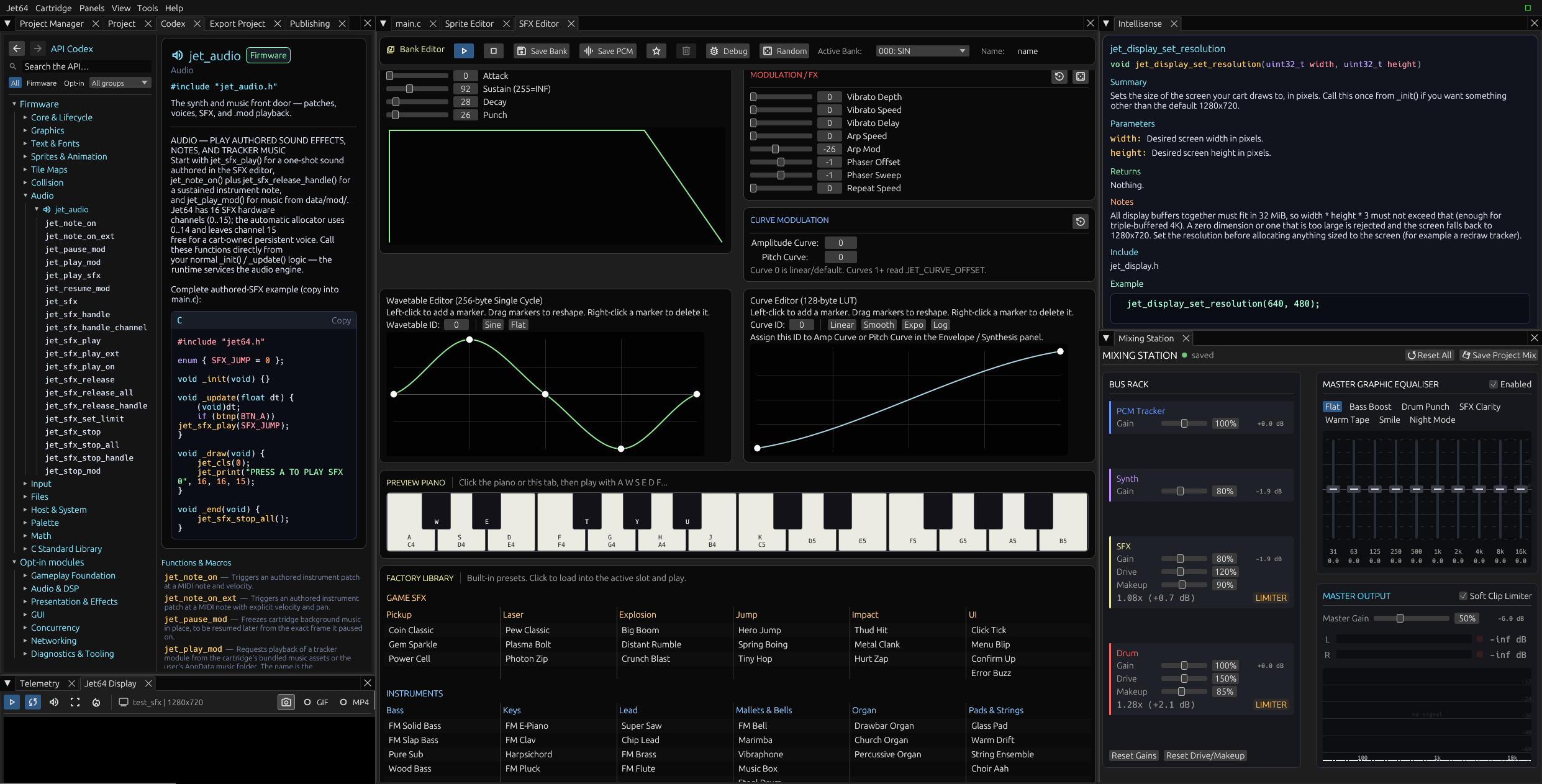Mute audio using Jet64 Display speaker icon
Image resolution: width=1542 pixels, height=784 pixels.
[54, 702]
